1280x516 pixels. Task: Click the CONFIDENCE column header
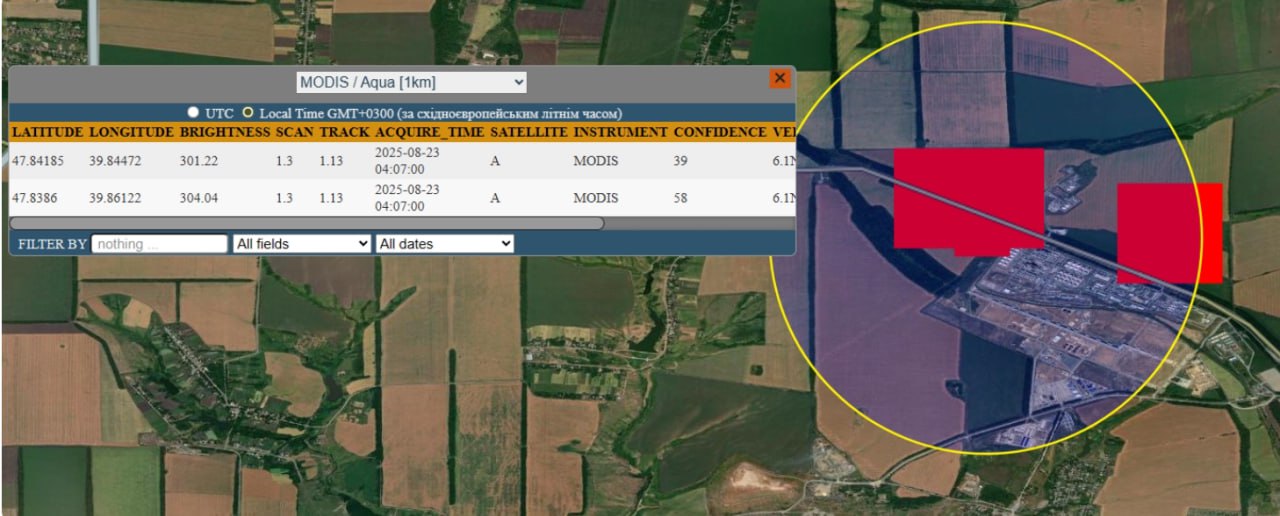[x=718, y=132]
